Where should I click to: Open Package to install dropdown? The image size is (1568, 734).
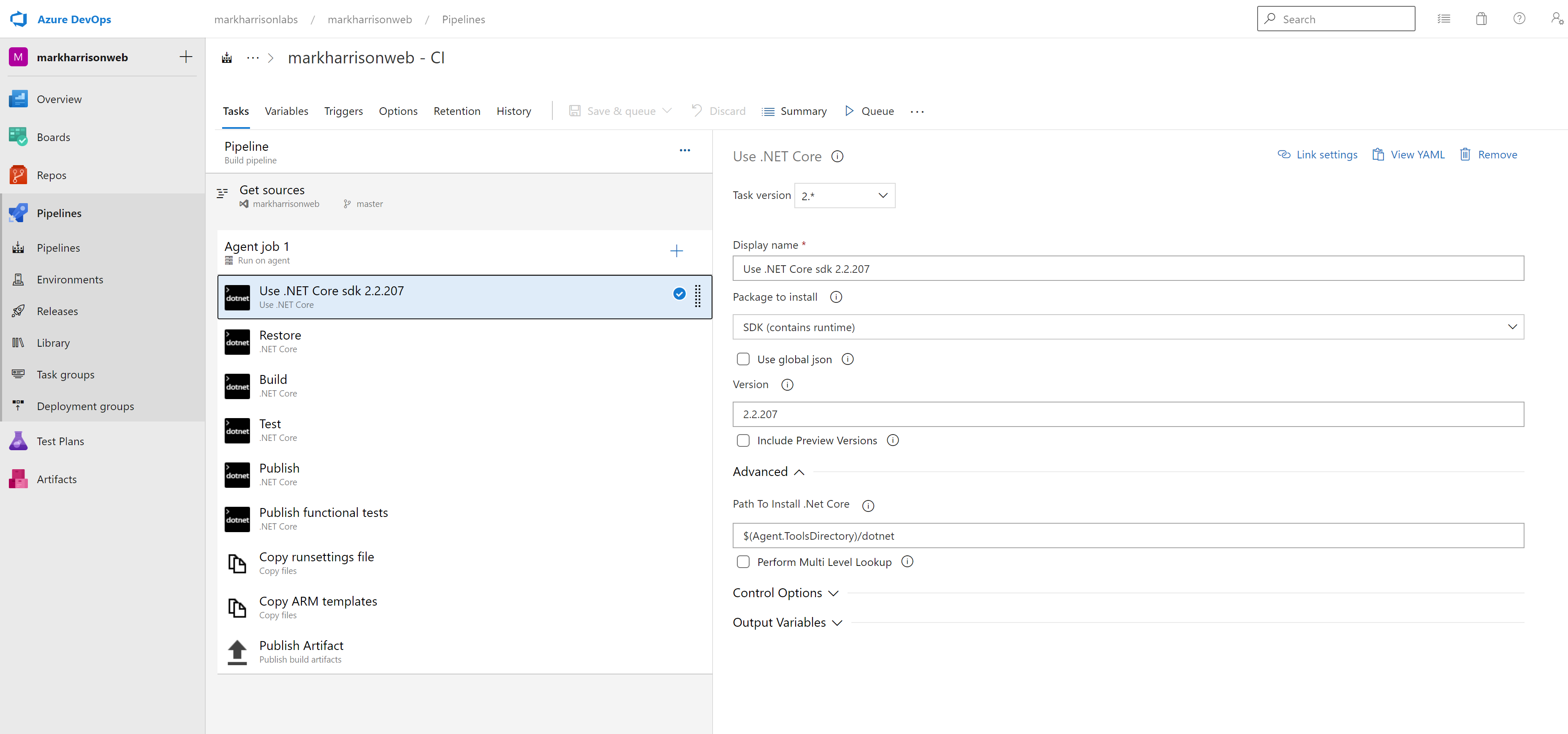click(x=1128, y=327)
